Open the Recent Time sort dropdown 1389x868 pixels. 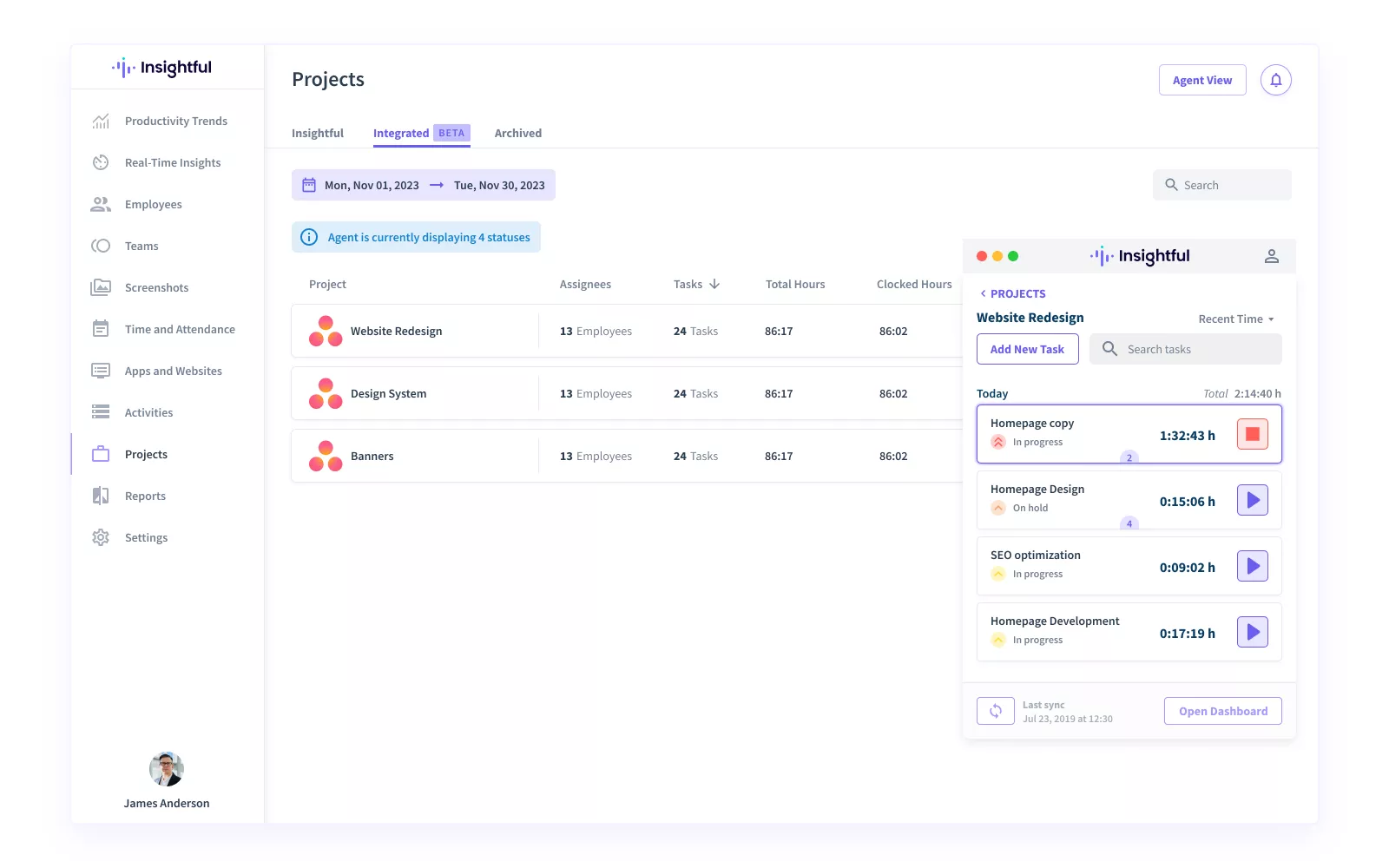[1235, 319]
